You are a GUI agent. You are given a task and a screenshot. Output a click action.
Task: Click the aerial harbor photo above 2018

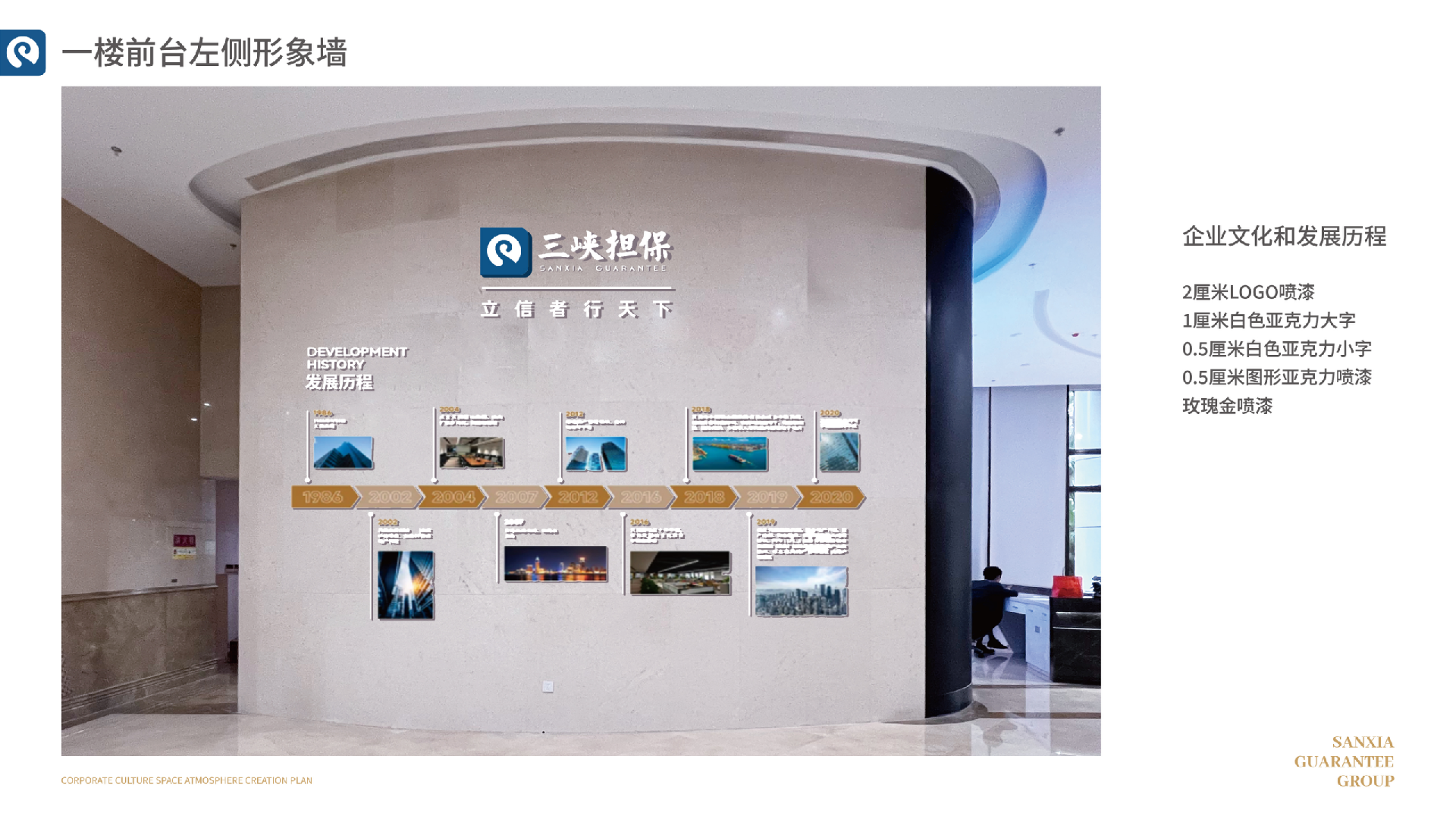tap(730, 453)
